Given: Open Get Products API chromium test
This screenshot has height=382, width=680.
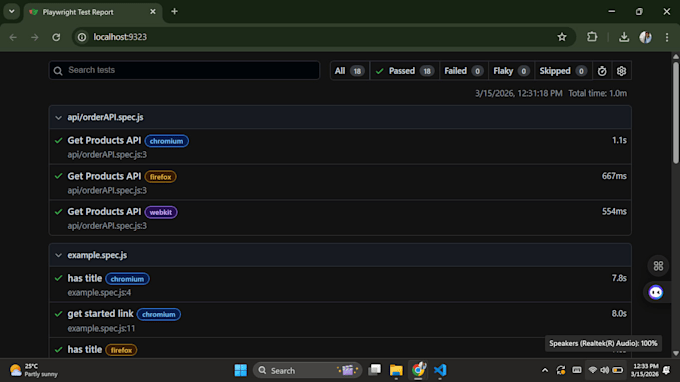Looking at the screenshot, I should pyautogui.click(x=104, y=140).
